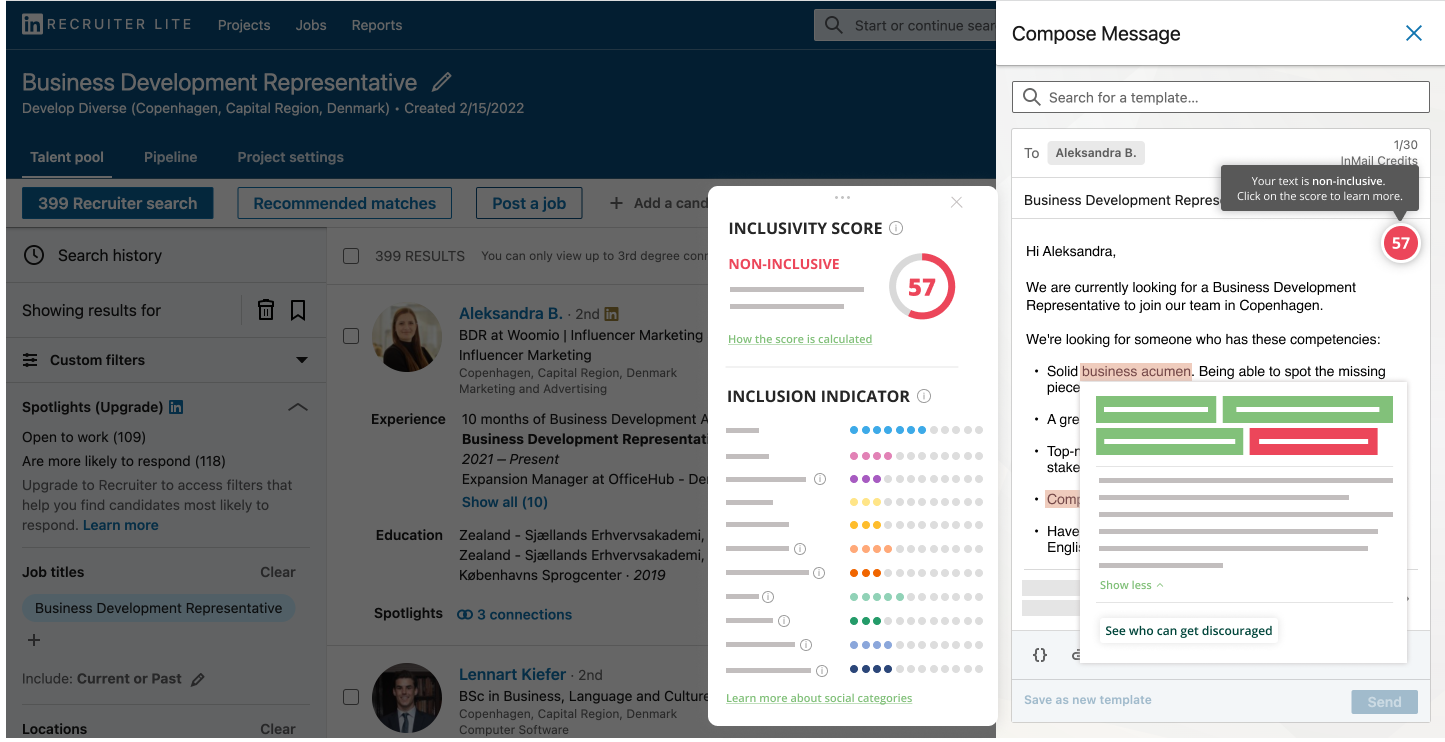Screen dimensions: 1445x742
Task: Click the message subject line field
Action: tap(1122, 200)
